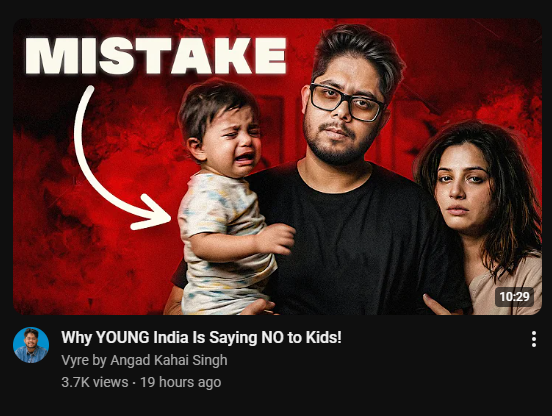Visit the Vyre by Angad Kahai Singh channel
The height and width of the screenshot is (416, 552).
pos(144,360)
